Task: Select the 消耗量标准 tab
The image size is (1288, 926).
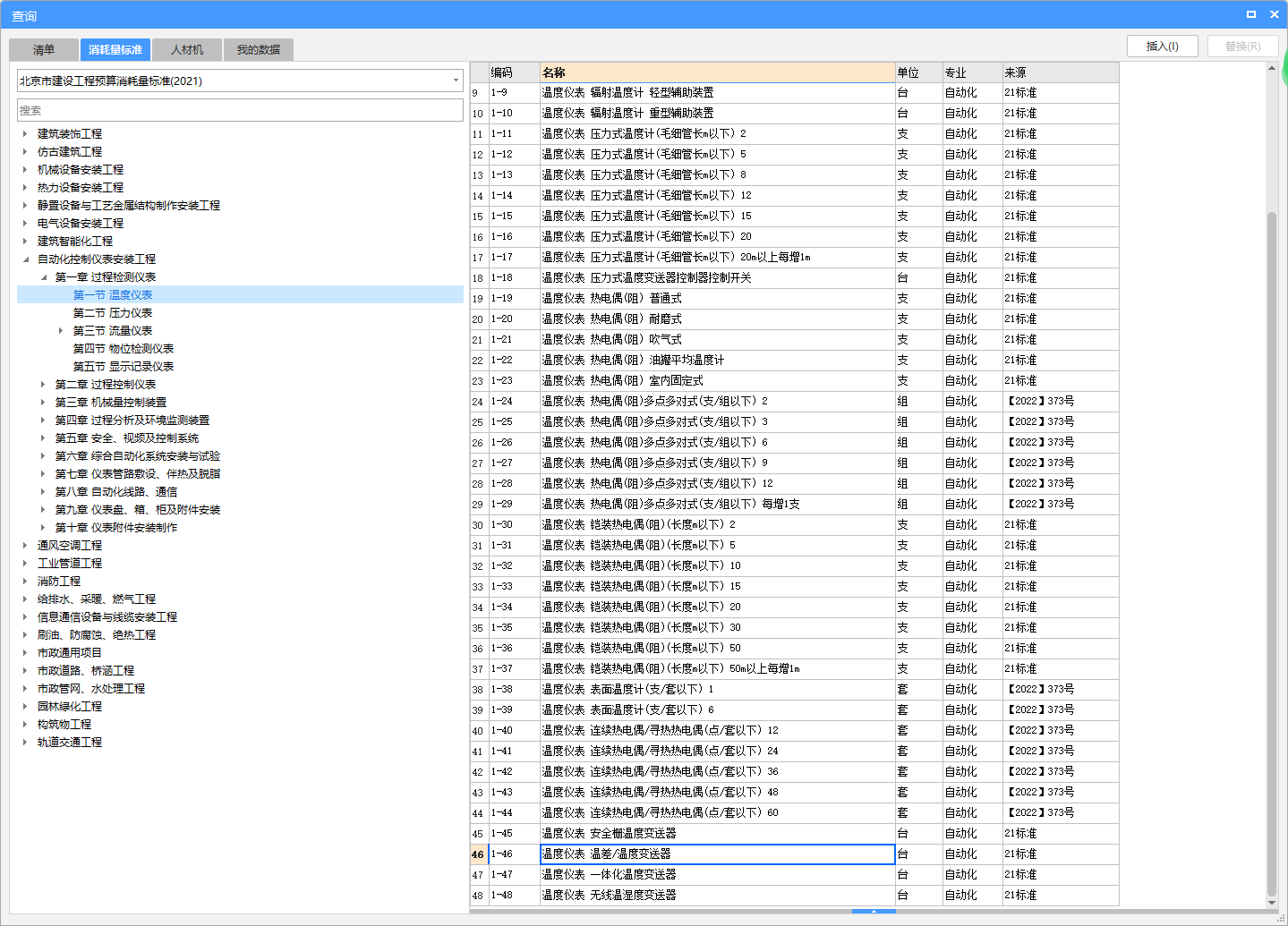Action: (115, 50)
